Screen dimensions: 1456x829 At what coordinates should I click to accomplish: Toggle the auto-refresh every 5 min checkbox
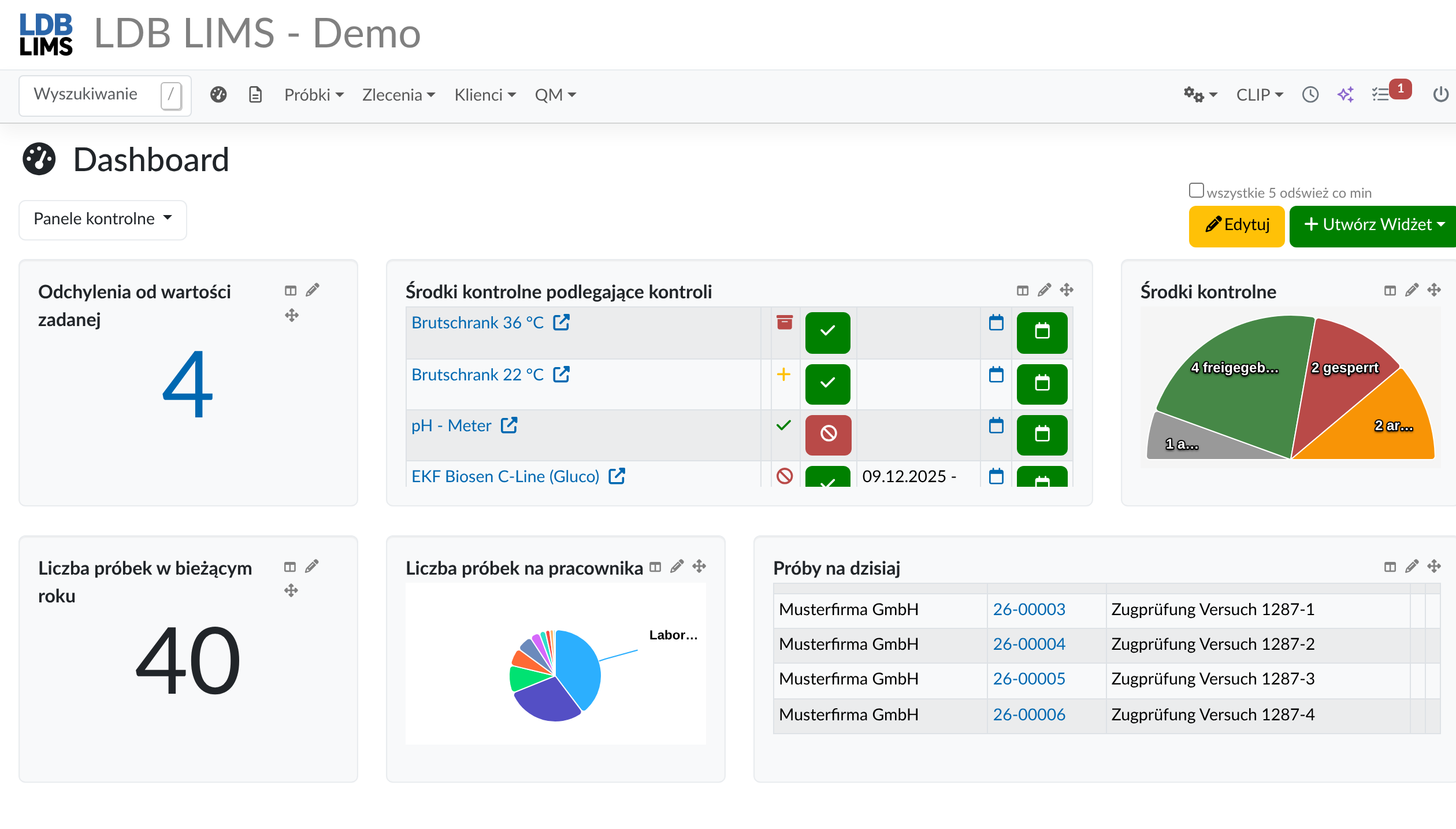(1196, 191)
